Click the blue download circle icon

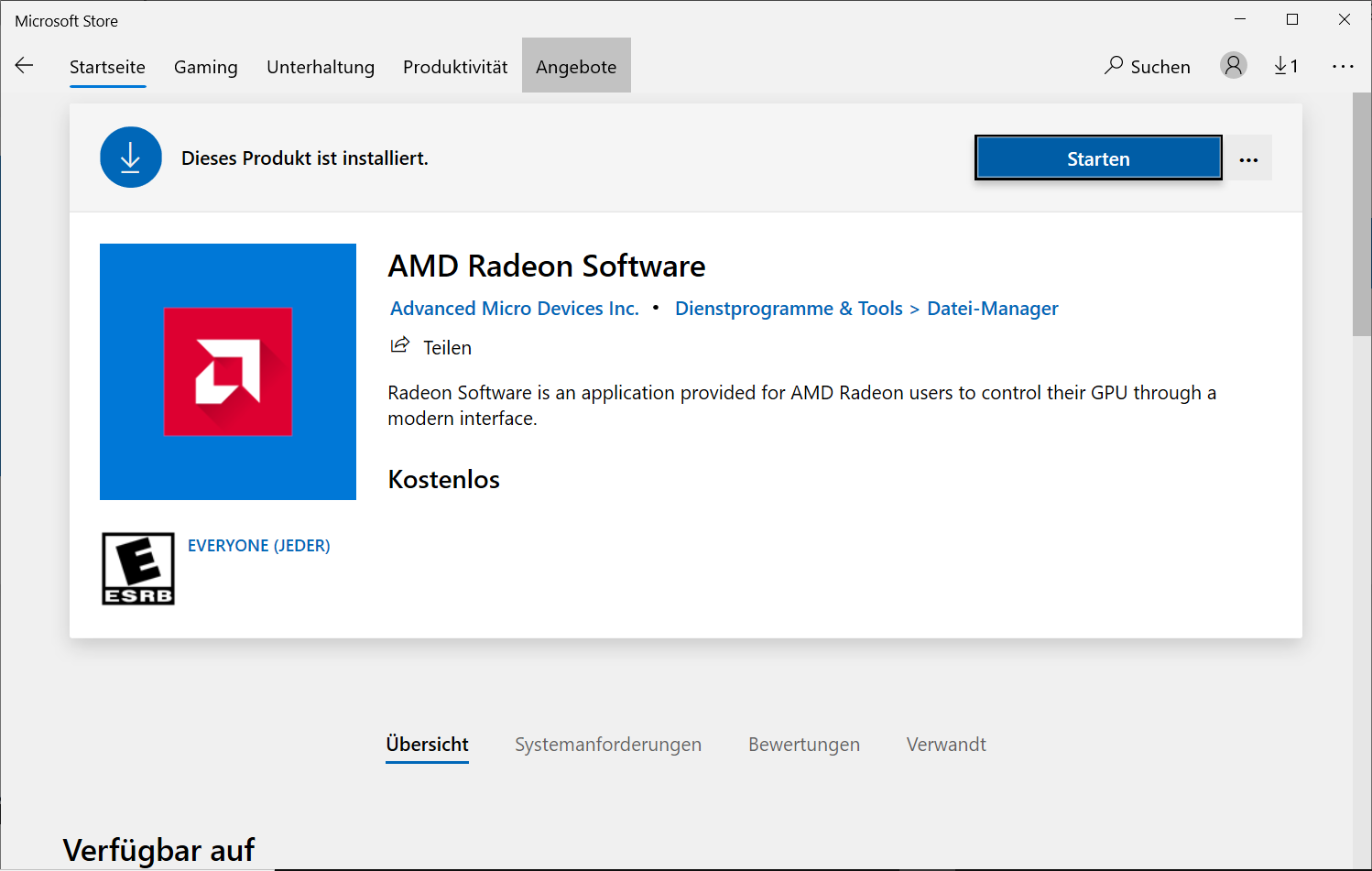(x=131, y=158)
